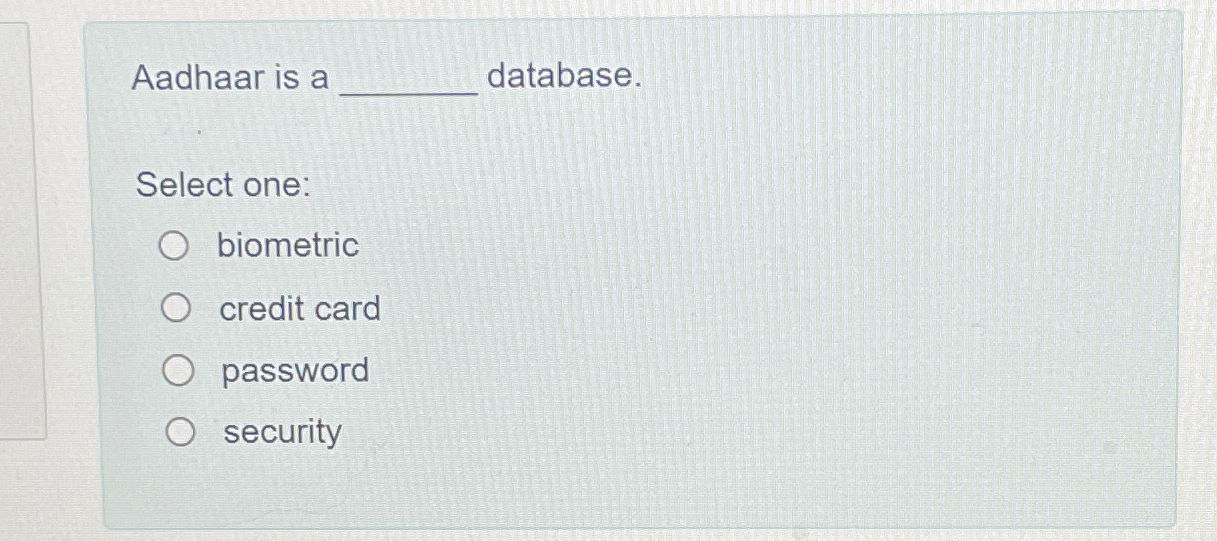Click the blank underline in the question
The height and width of the screenshot is (541, 1217).
[409, 92]
